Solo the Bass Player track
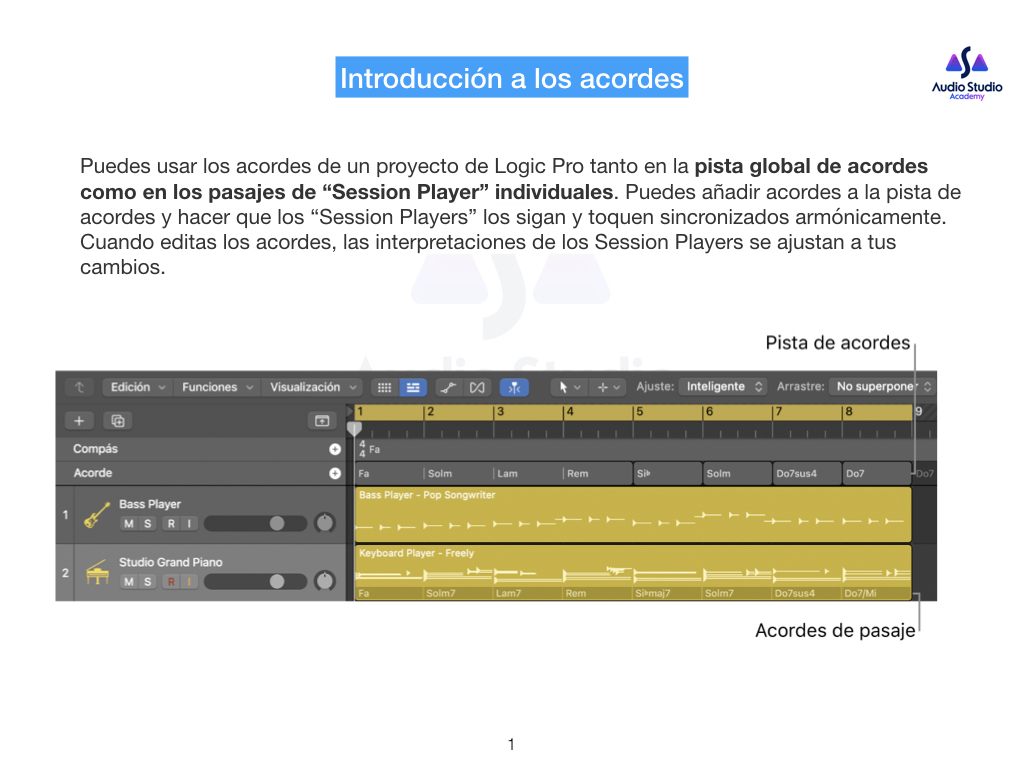Screen dimensions: 1024x768 pos(148,524)
